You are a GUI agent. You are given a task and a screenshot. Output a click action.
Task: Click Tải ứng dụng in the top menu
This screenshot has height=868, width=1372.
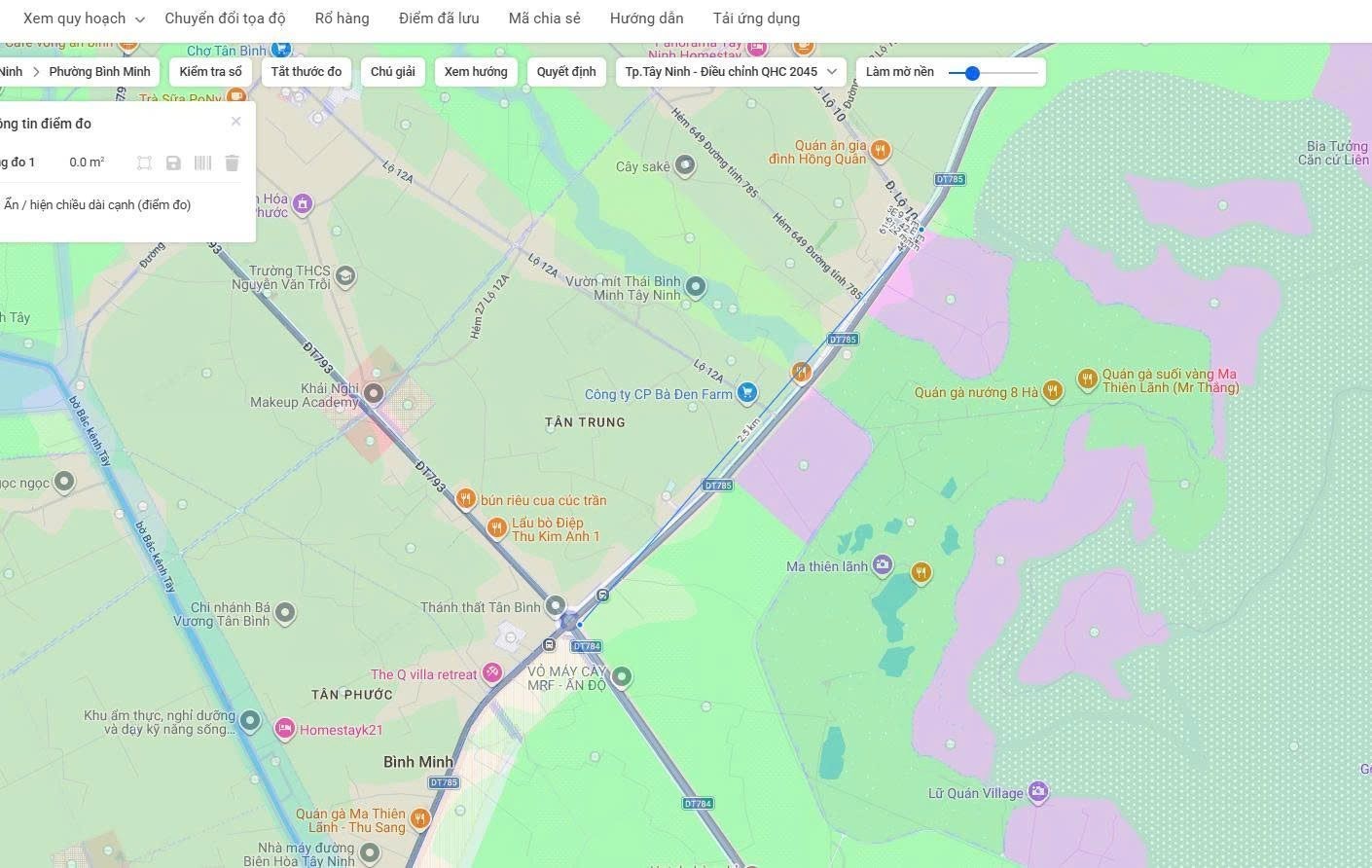pos(756,18)
